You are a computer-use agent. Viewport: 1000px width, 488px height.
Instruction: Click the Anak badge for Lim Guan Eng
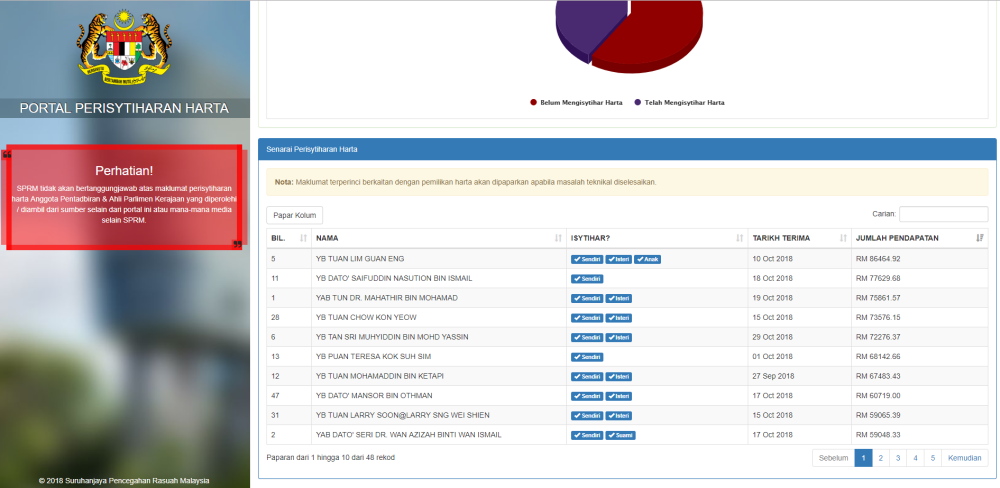click(647, 259)
